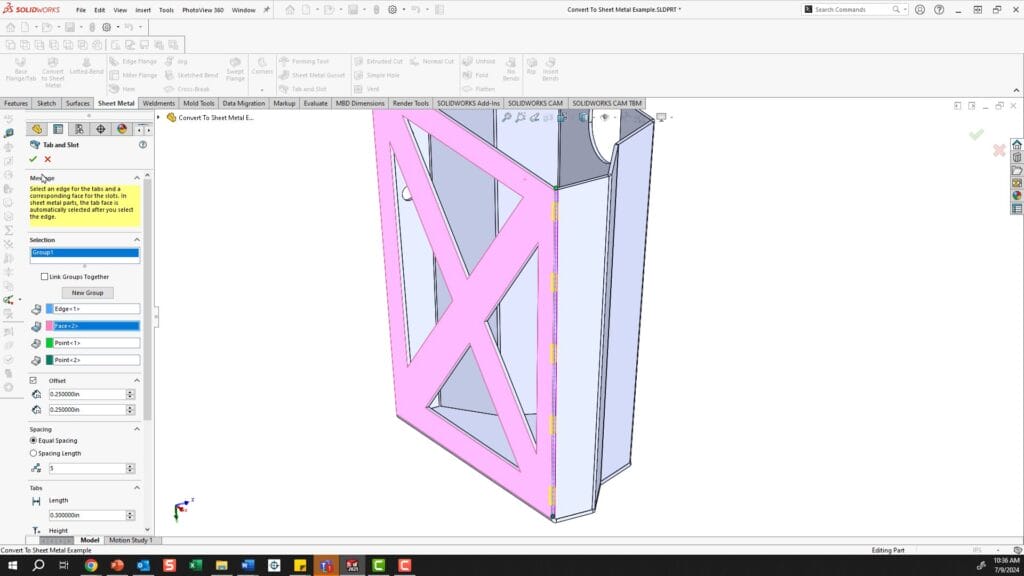Image resolution: width=1024 pixels, height=576 pixels.
Task: Expand the Convert To Sheet Metal feature tree
Action: (x=159, y=117)
